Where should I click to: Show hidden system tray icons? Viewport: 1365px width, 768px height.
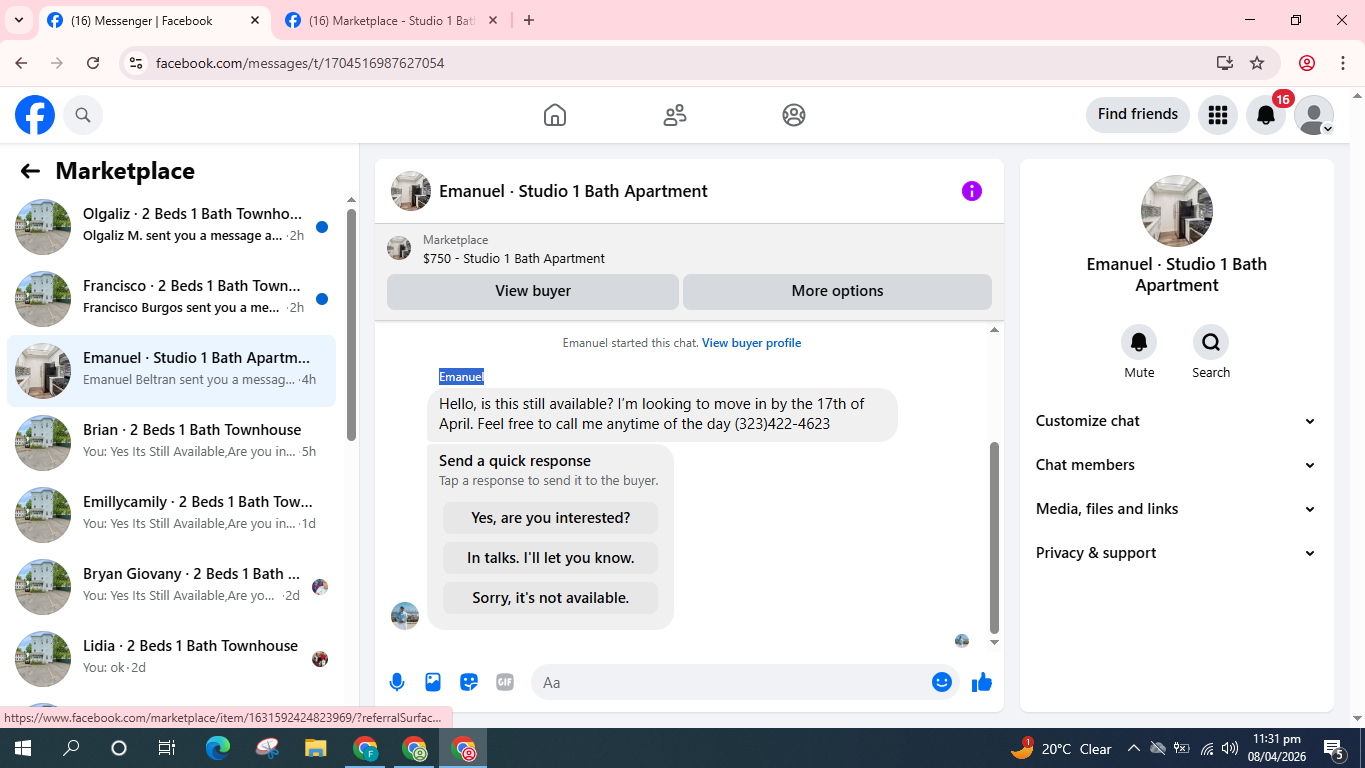click(x=1134, y=748)
